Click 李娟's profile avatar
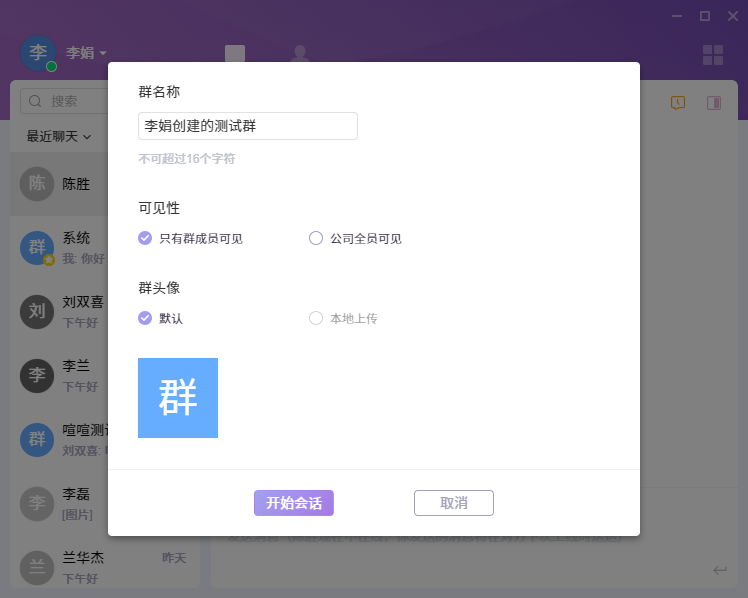 click(38, 53)
